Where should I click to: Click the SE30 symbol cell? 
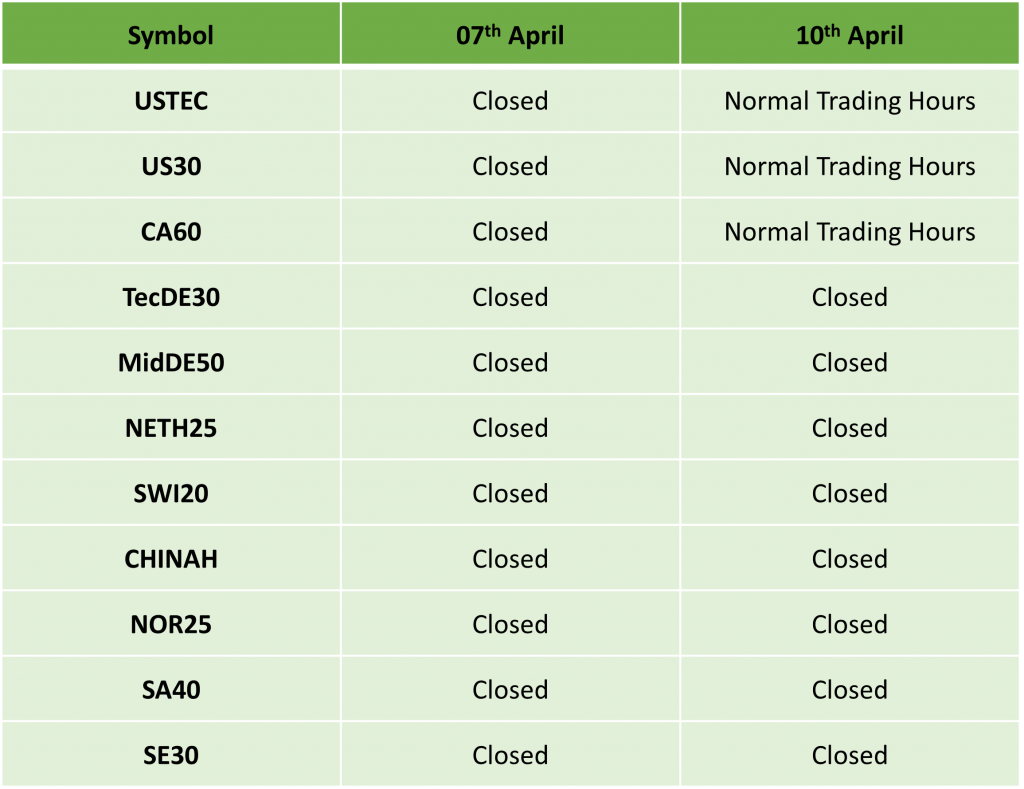point(170,754)
